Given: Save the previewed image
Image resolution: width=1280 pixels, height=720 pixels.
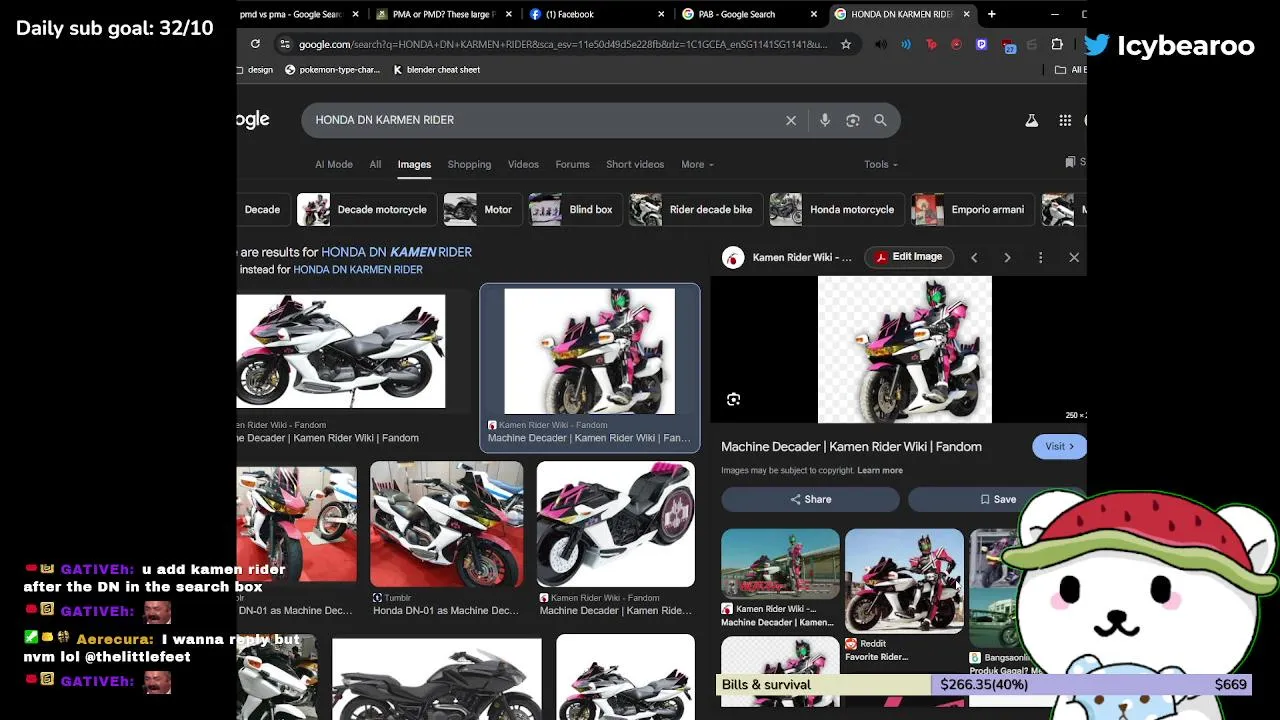Looking at the screenshot, I should click(x=997, y=499).
